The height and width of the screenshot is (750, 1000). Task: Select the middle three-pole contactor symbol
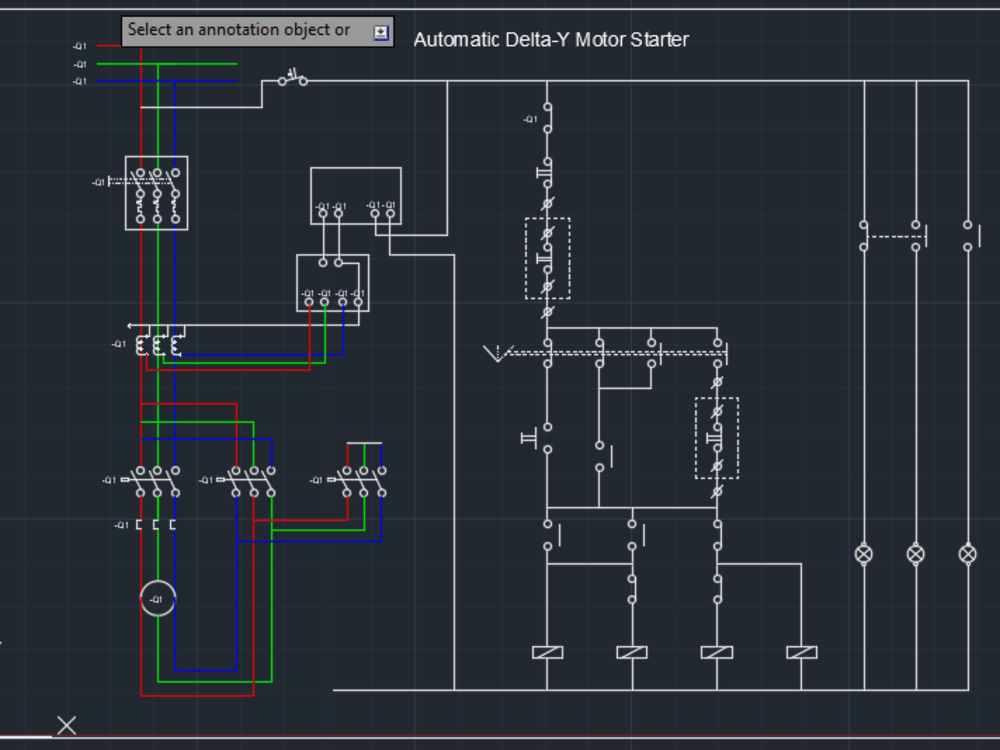pyautogui.click(x=247, y=482)
